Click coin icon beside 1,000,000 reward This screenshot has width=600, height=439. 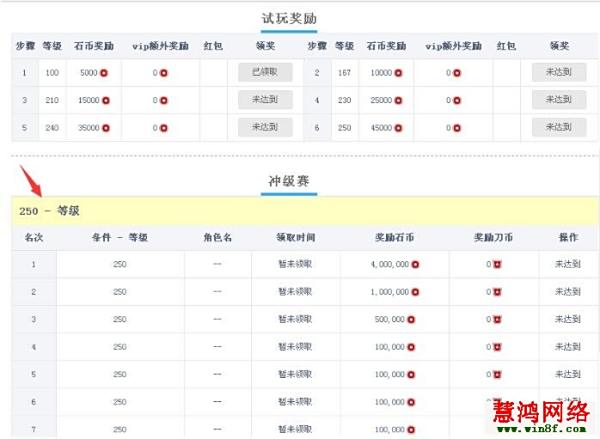(415, 292)
